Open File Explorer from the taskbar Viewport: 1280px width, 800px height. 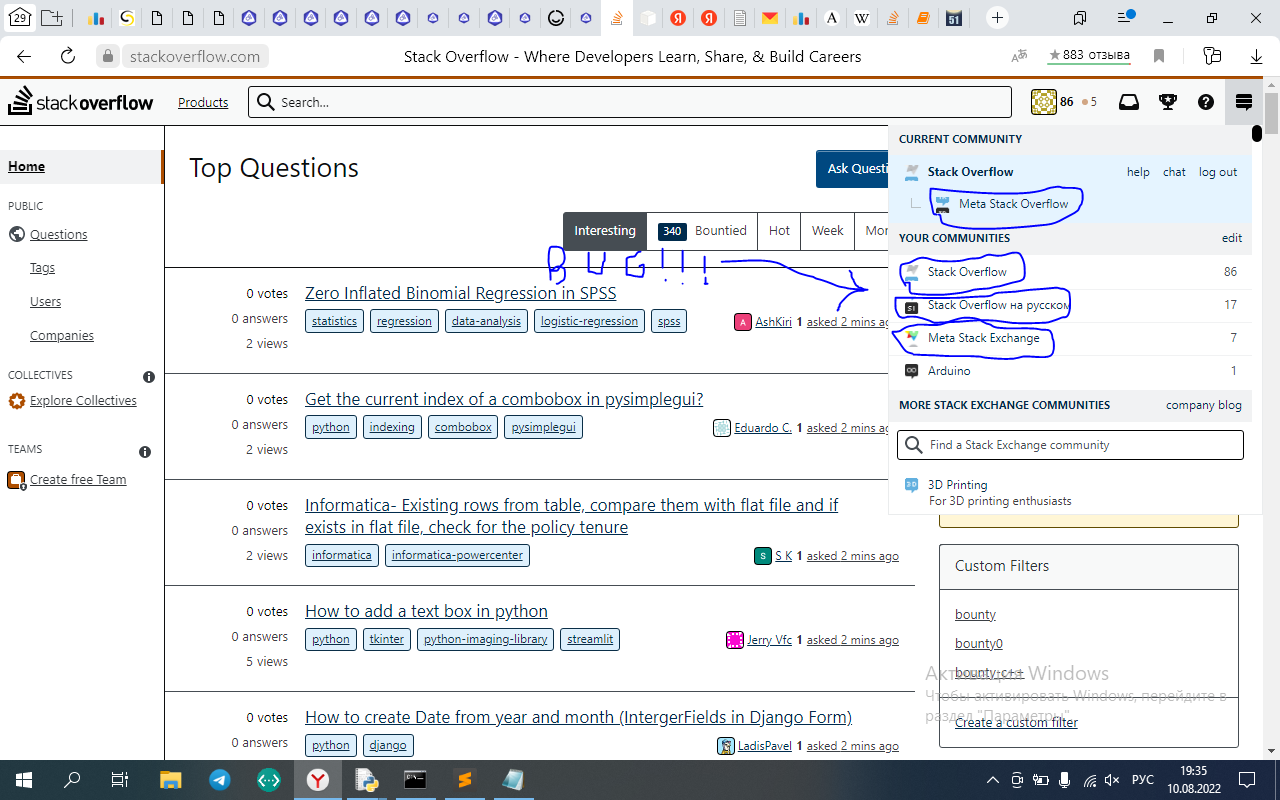click(170, 780)
